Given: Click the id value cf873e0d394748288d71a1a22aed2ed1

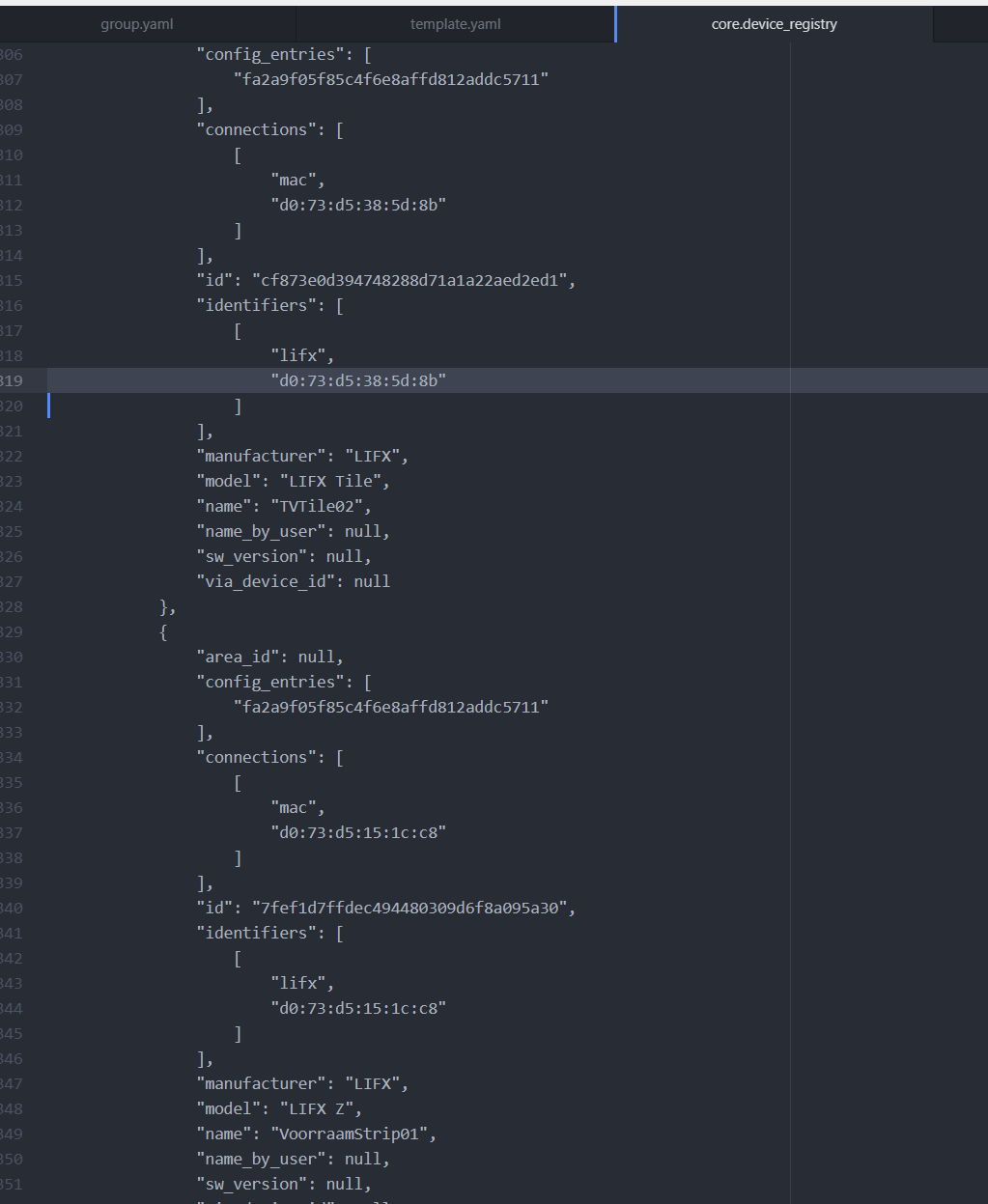Looking at the screenshot, I should [x=409, y=280].
